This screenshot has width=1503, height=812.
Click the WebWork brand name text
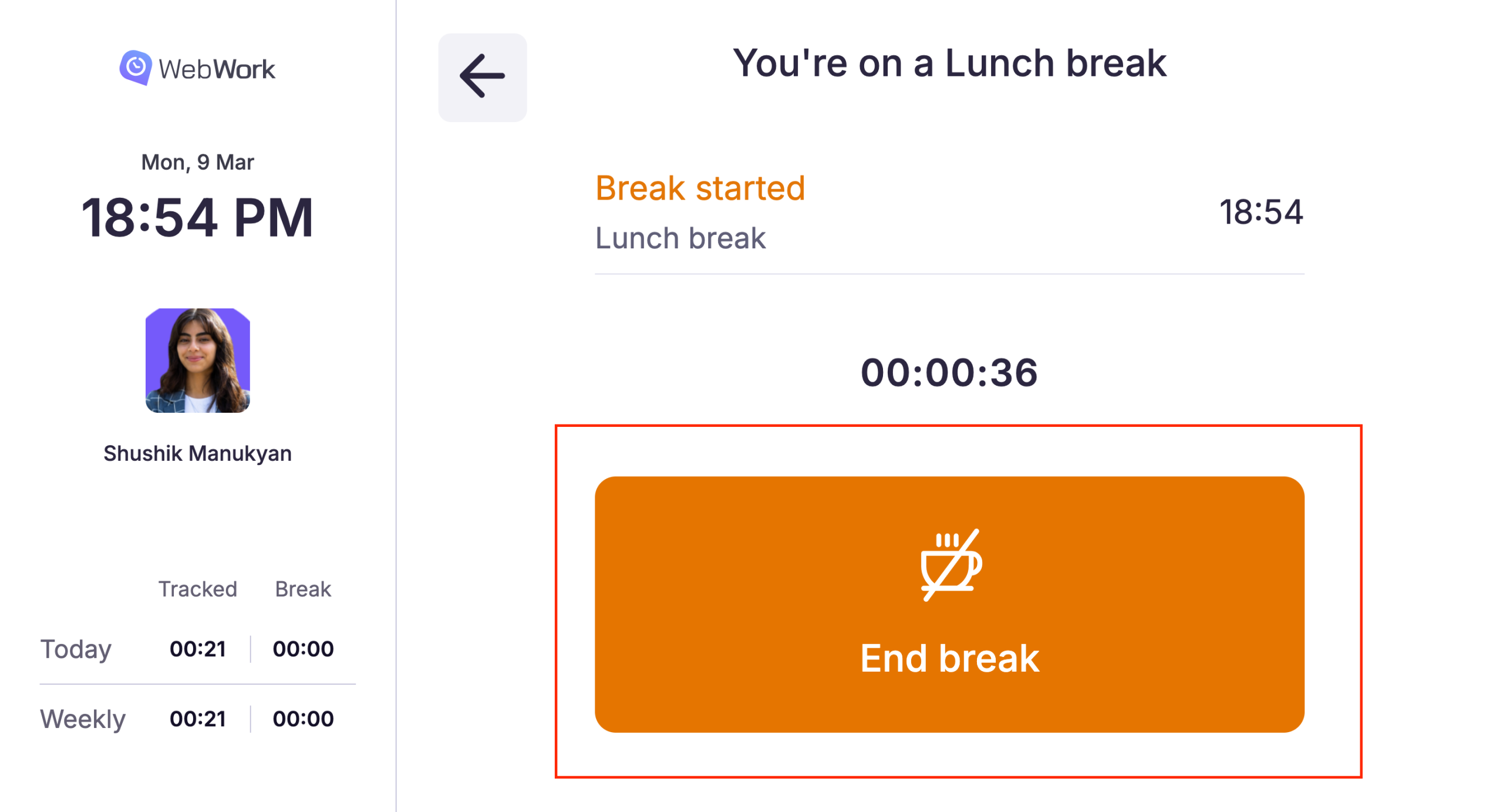click(217, 69)
